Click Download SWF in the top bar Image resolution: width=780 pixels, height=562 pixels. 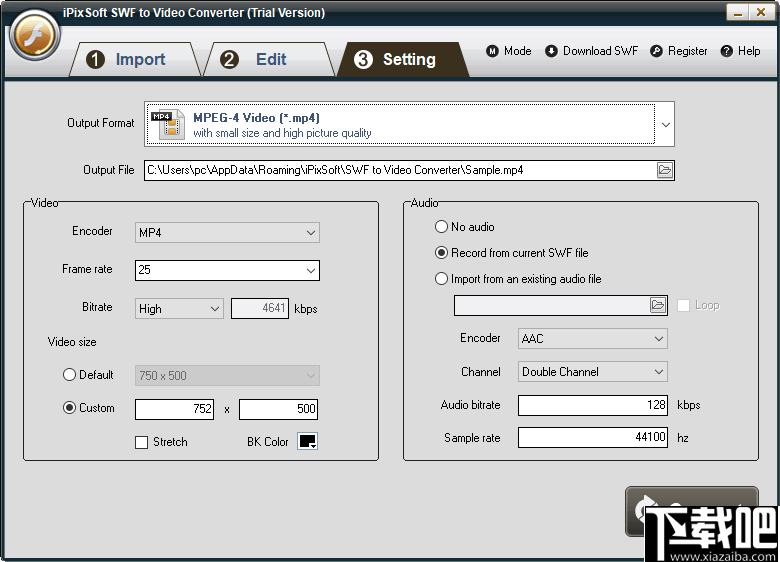pyautogui.click(x=591, y=51)
